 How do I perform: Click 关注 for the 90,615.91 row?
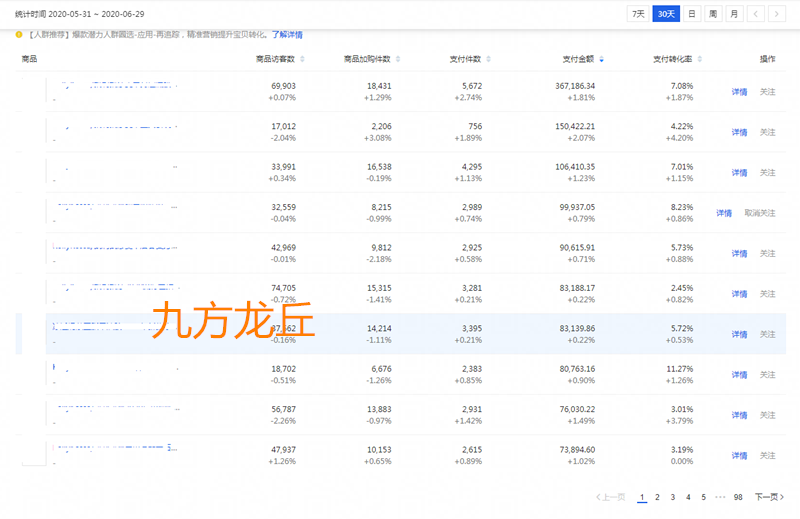click(767, 253)
